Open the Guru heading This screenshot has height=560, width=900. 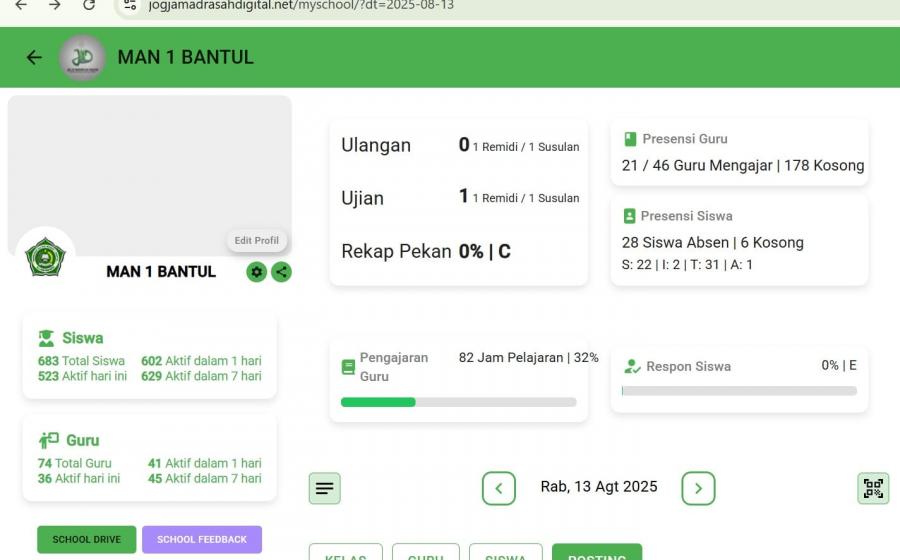83,440
